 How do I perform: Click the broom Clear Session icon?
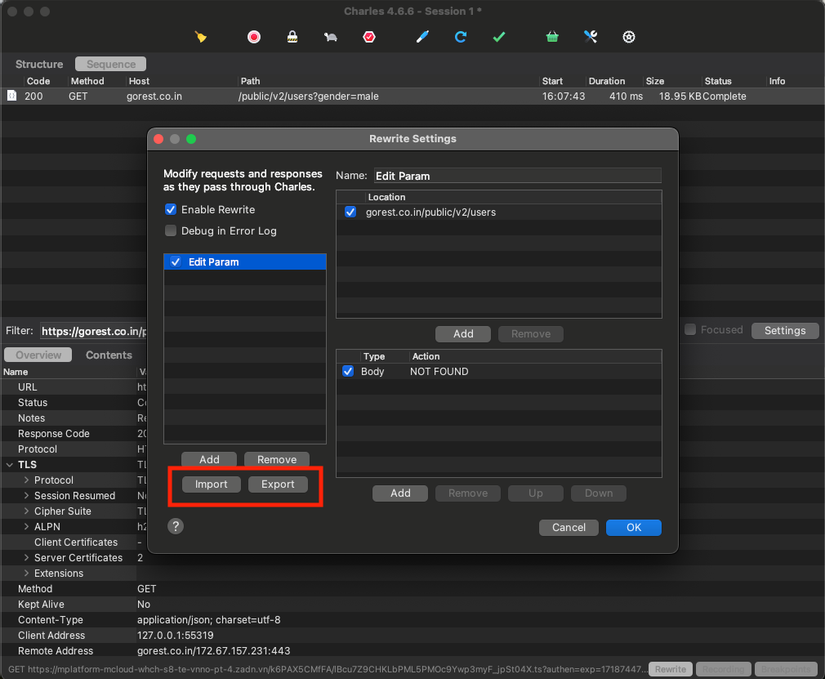[201, 37]
